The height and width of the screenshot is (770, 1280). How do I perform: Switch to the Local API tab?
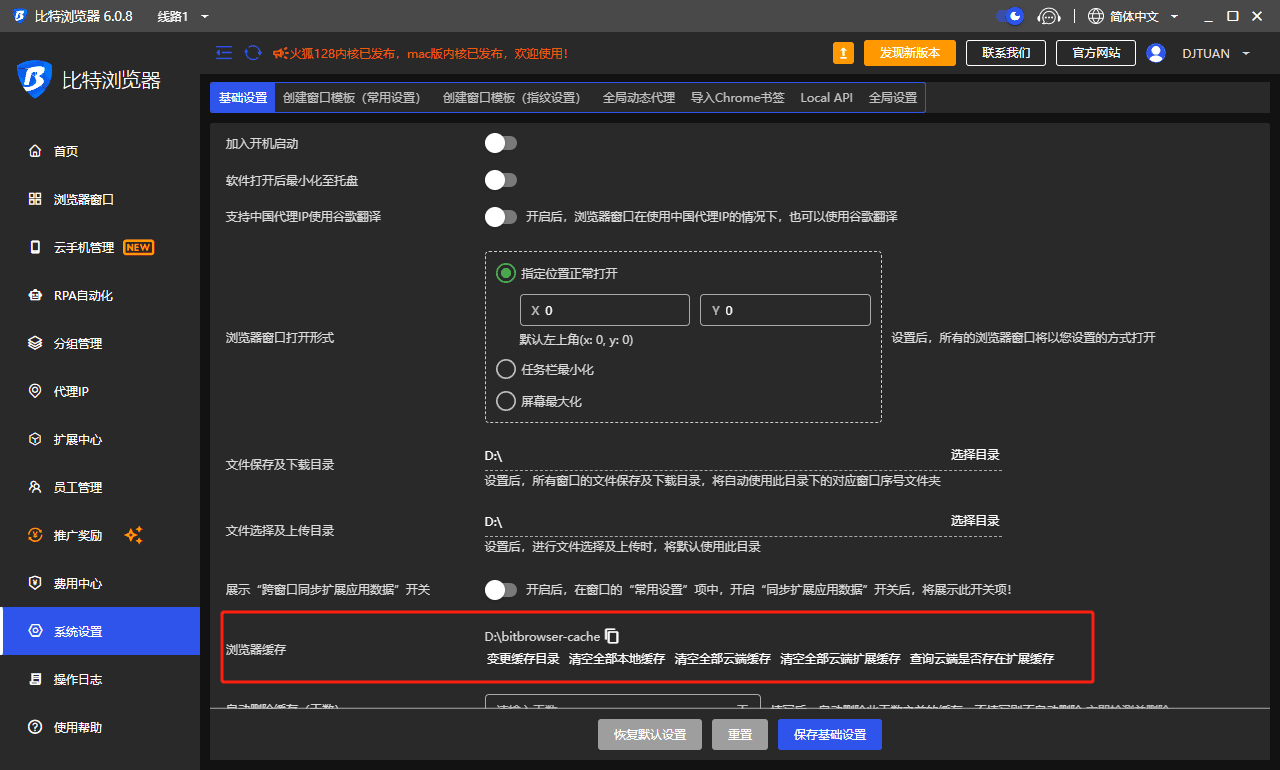pos(826,98)
